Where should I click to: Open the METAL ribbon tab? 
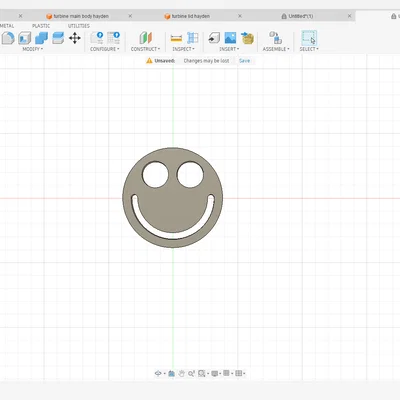pyautogui.click(x=7, y=26)
